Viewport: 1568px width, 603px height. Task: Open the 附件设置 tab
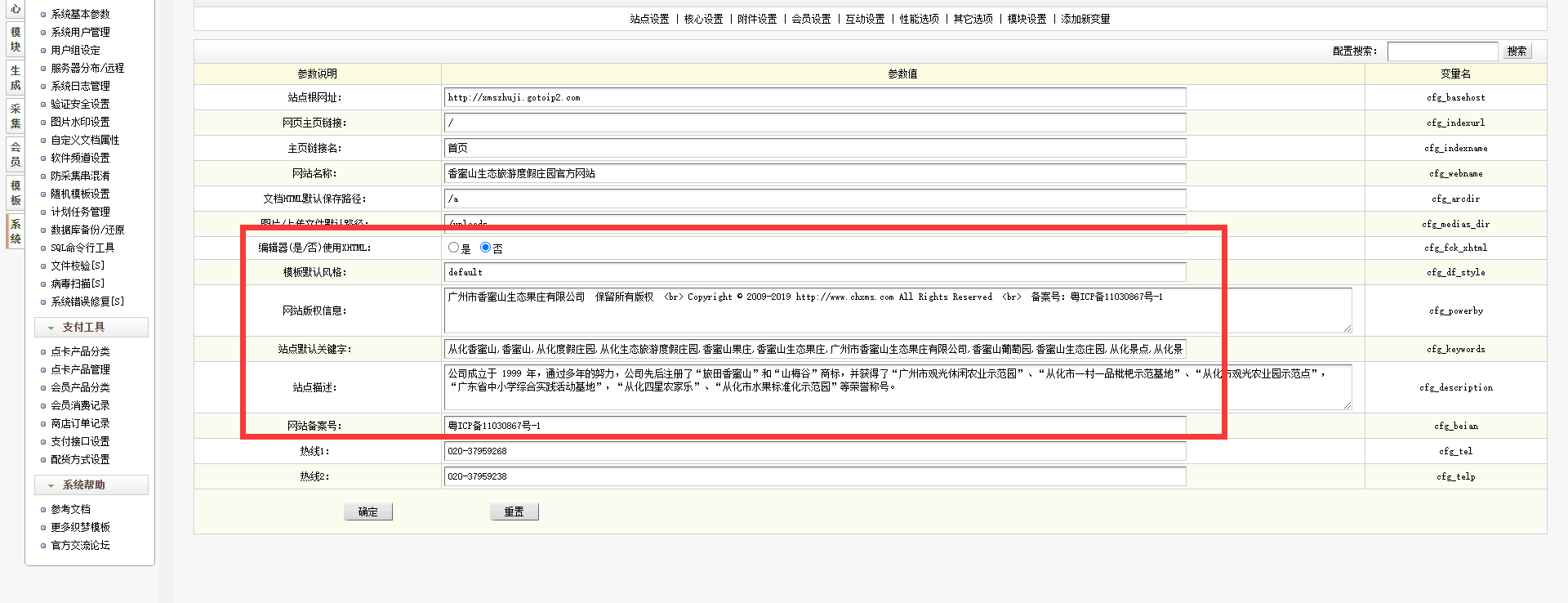(757, 19)
